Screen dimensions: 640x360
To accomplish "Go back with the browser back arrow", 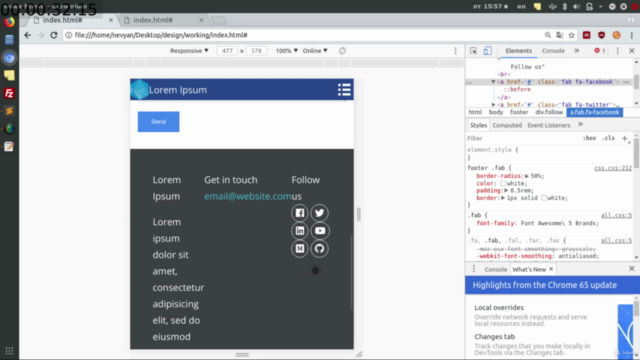I will [x=28, y=35].
